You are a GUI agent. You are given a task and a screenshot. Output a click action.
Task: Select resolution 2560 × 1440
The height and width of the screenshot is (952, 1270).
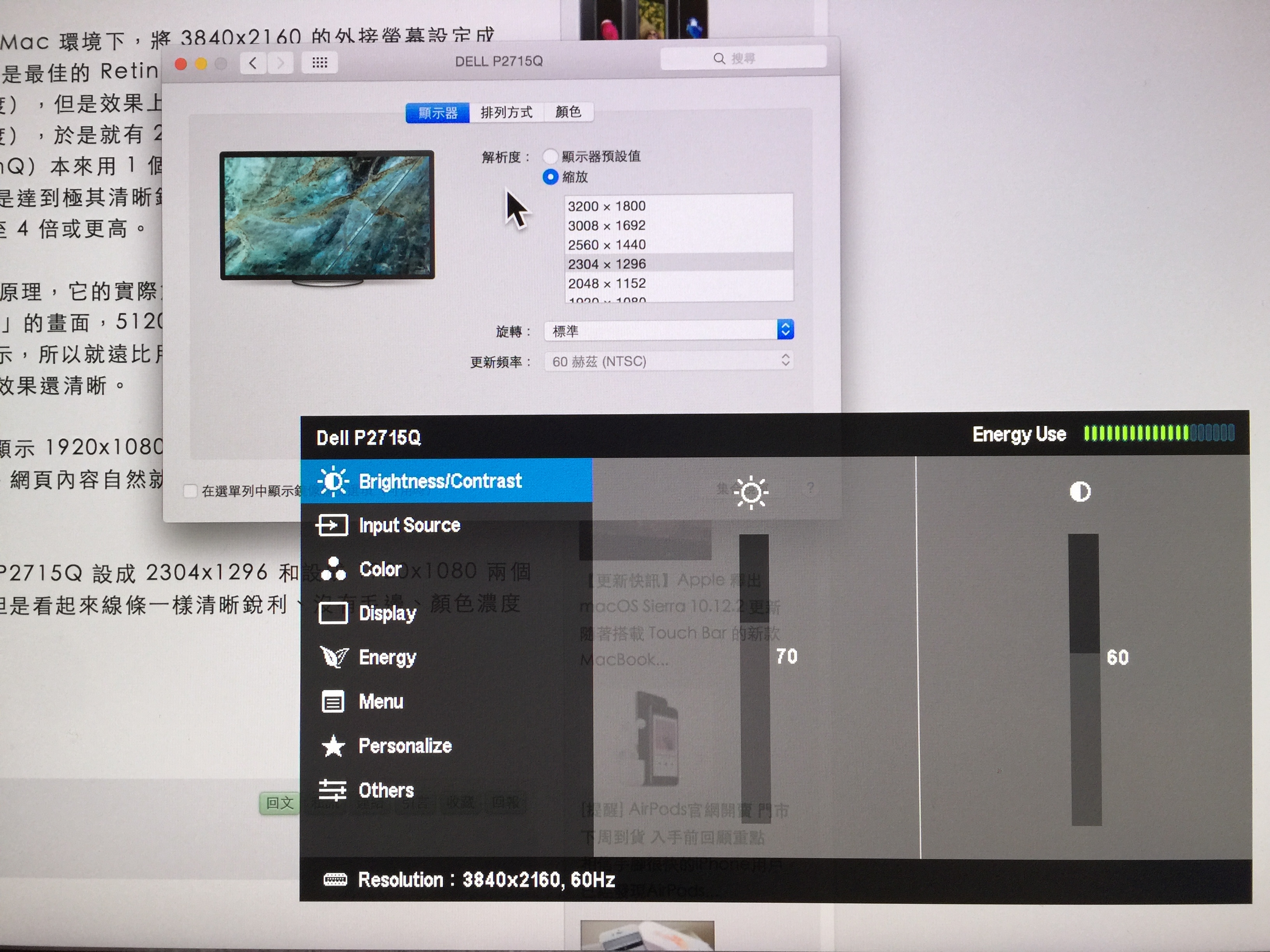(x=679, y=245)
